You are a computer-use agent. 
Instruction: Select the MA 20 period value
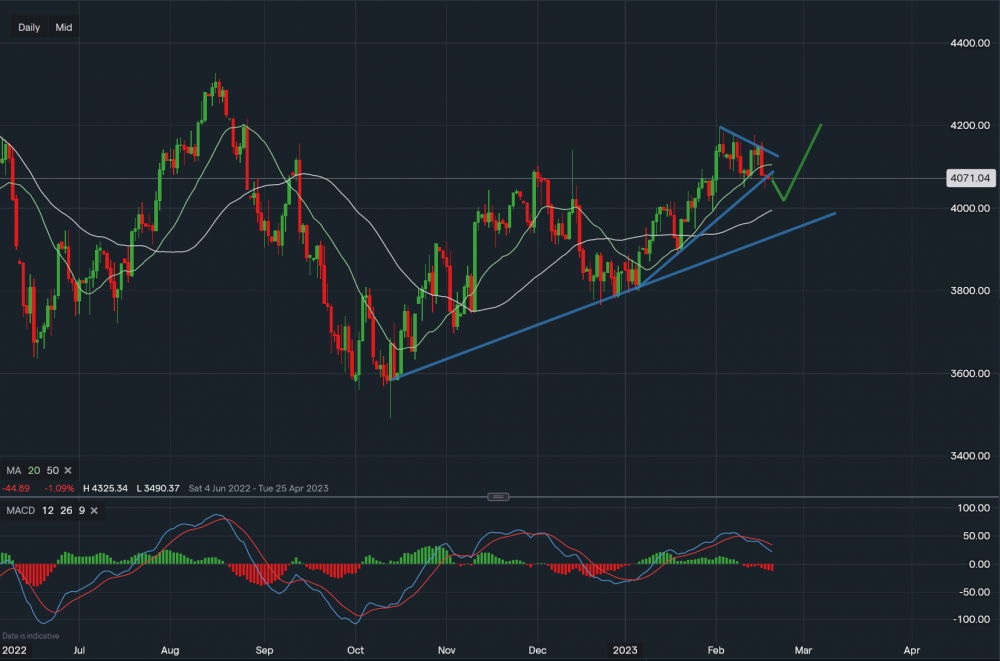[35, 470]
